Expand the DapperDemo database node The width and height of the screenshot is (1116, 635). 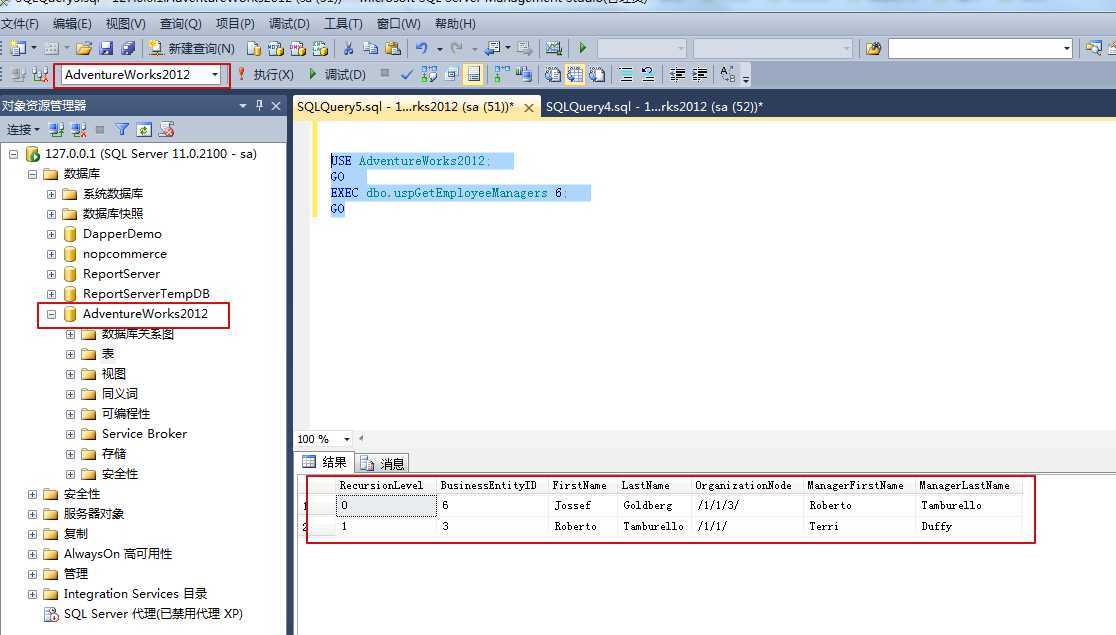[x=51, y=234]
